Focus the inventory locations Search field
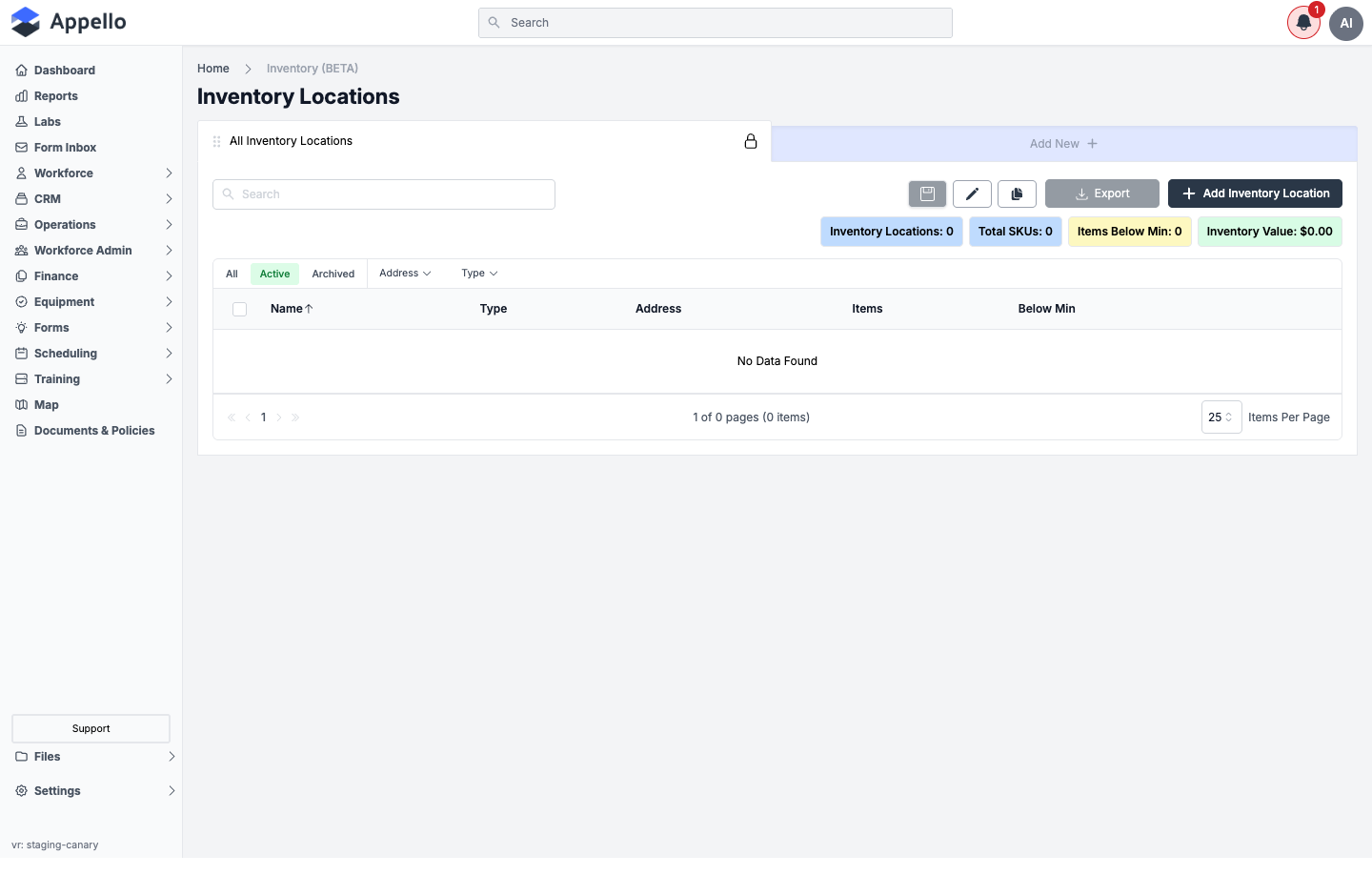This screenshot has width=1372, height=875. [x=384, y=194]
